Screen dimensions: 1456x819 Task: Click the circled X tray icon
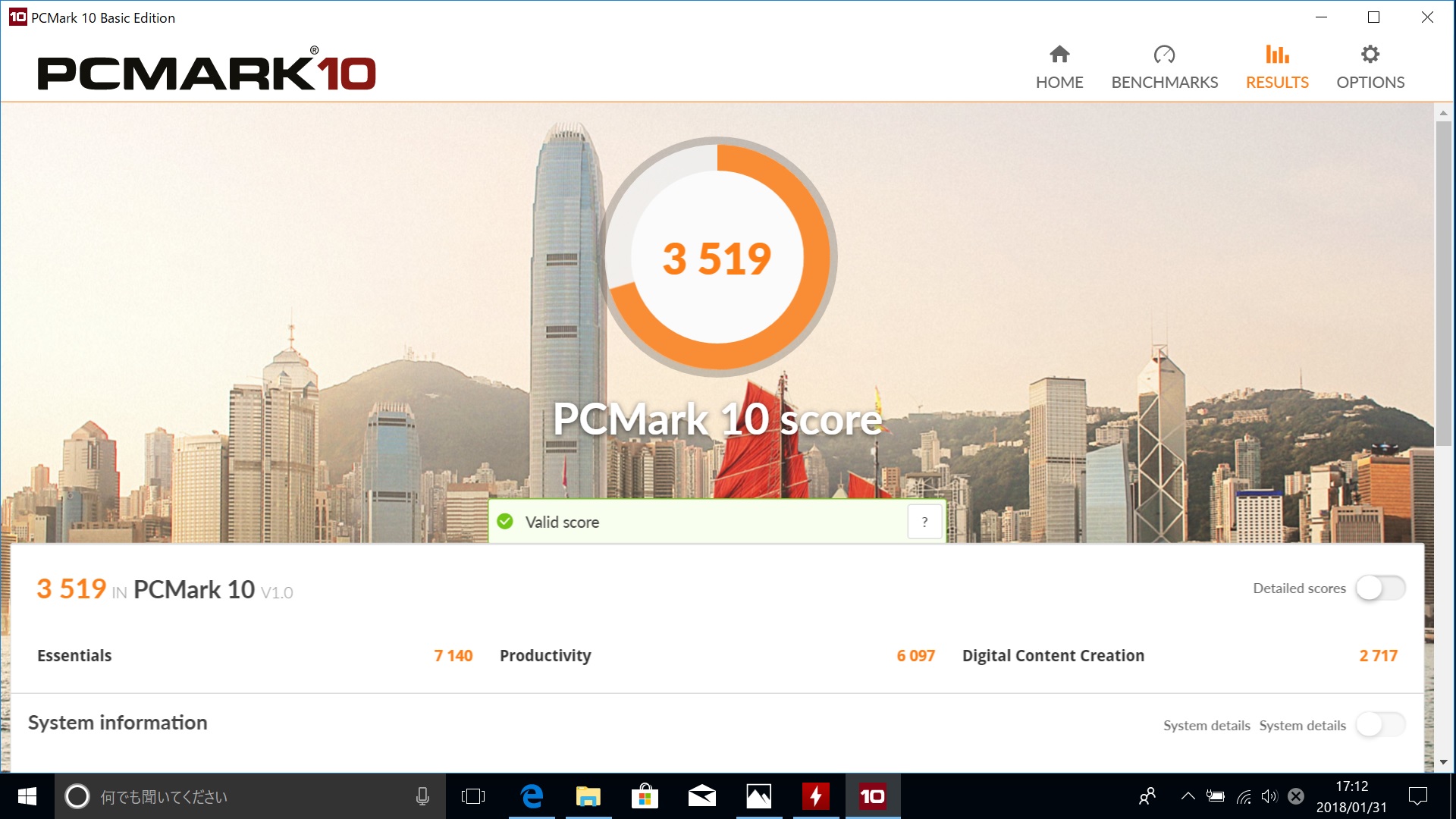point(1296,796)
